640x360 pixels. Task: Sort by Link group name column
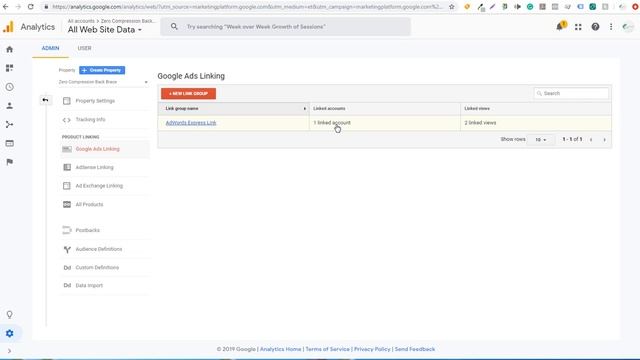pos(233,109)
